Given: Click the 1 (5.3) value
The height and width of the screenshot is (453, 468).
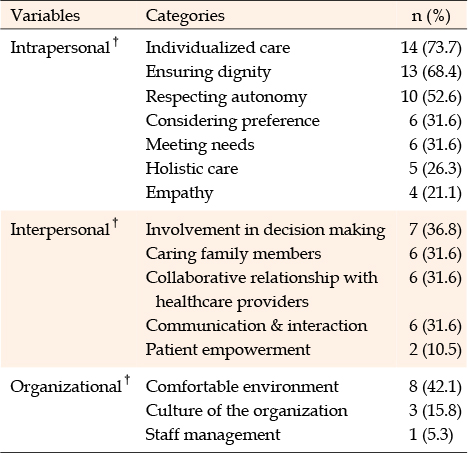Looking at the screenshot, I should tap(431, 435).
